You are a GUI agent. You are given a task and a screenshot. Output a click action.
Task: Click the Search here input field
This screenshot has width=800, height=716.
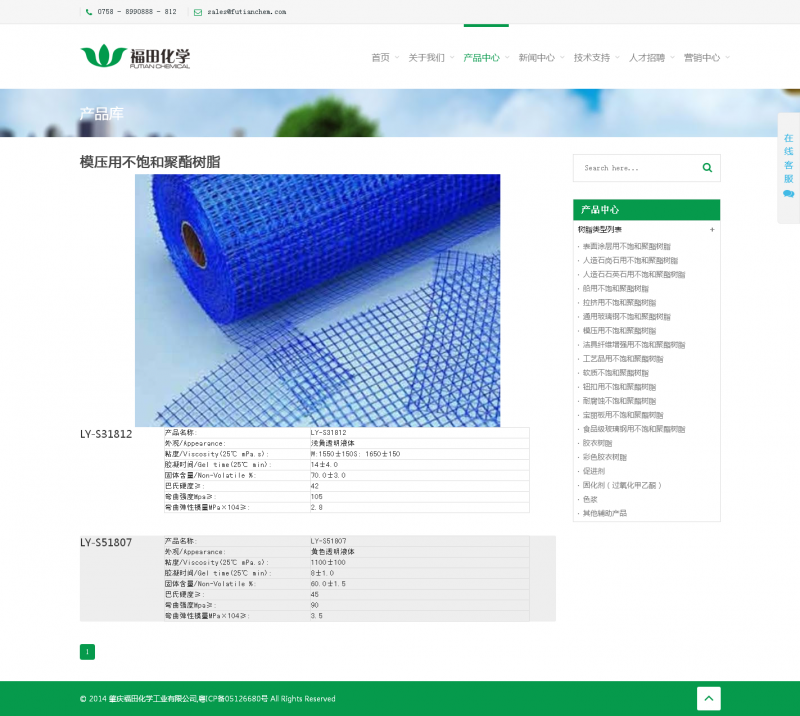pos(635,168)
